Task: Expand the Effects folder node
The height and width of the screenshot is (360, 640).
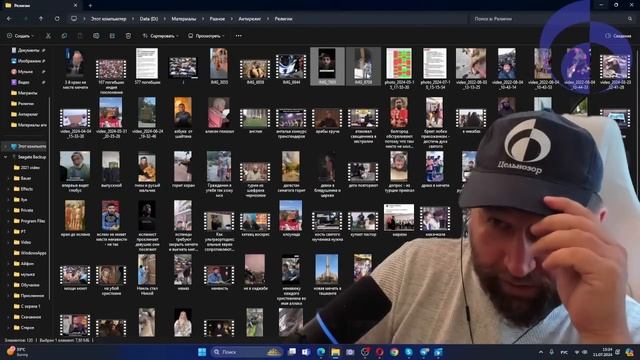Action: coord(9,189)
